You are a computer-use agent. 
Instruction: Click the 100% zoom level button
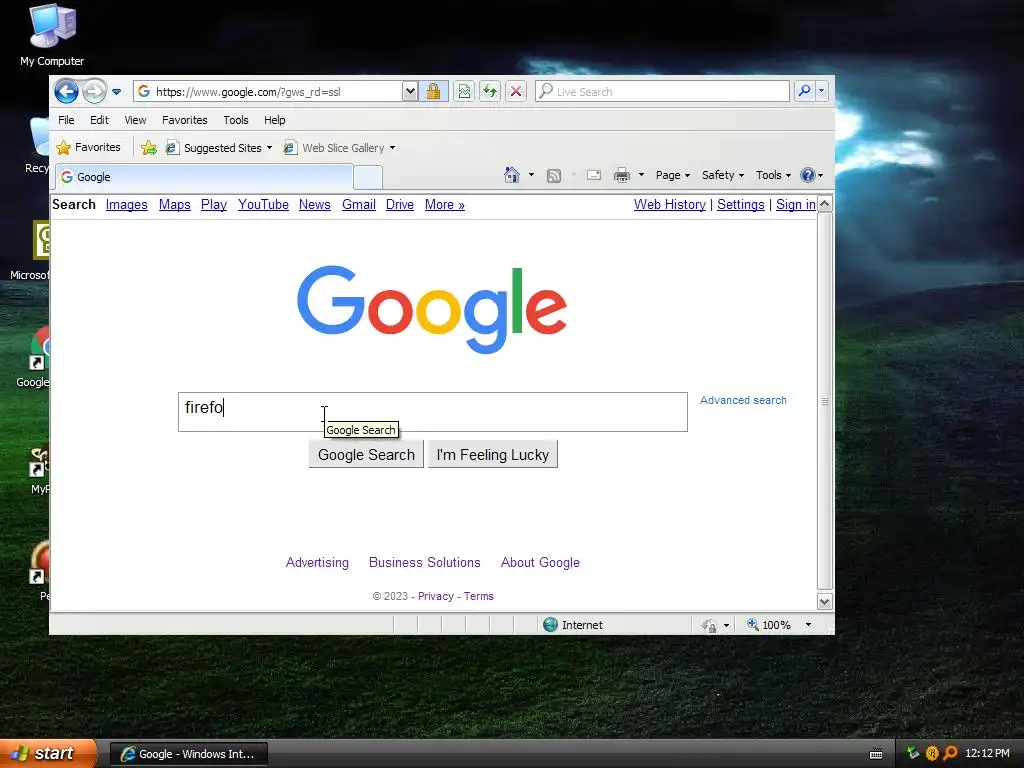click(x=769, y=625)
